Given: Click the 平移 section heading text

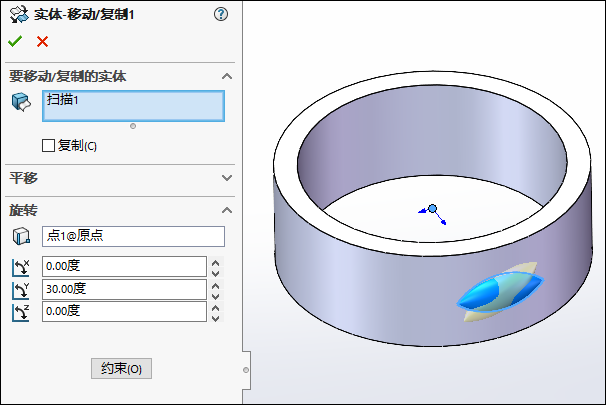Looking at the screenshot, I should point(24,178).
